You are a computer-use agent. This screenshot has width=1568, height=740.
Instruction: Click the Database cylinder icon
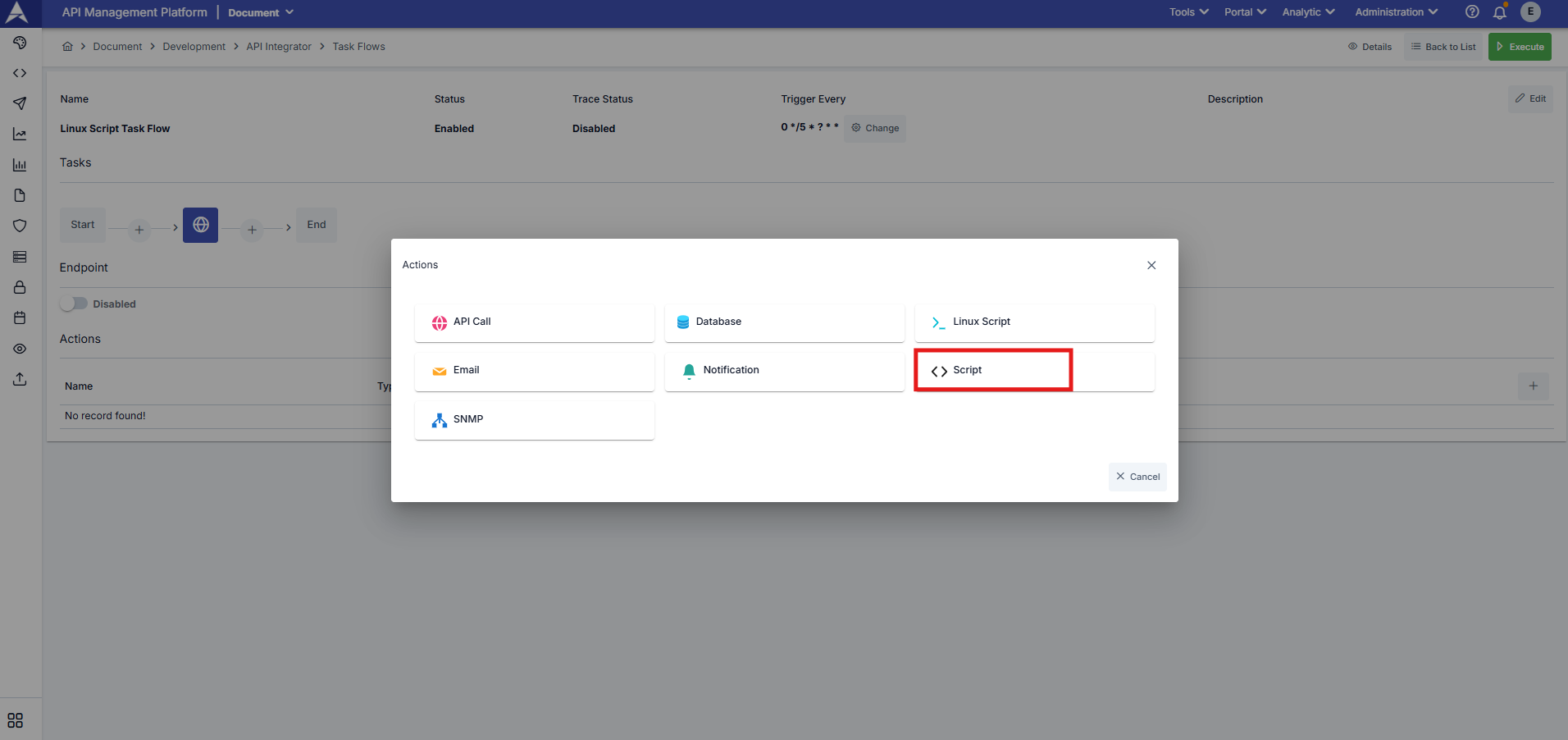682,322
